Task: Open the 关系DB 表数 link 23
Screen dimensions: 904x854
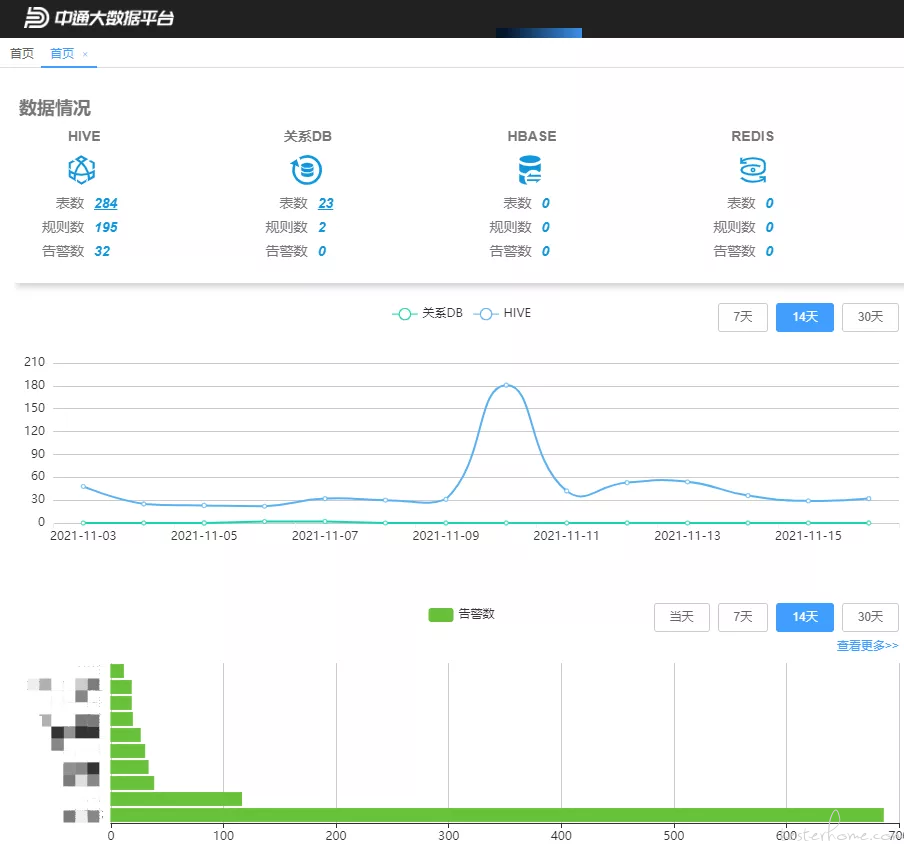Action: [x=326, y=204]
